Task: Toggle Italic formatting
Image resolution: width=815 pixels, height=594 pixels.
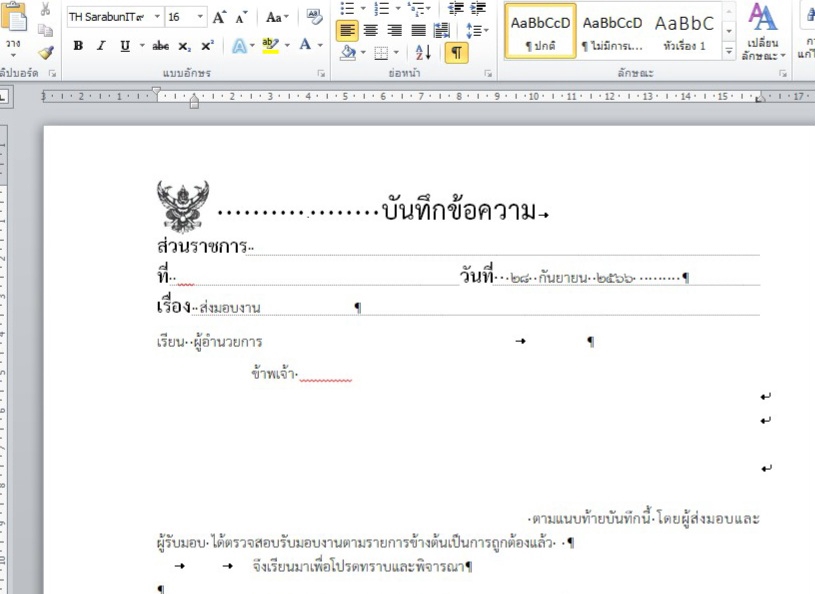Action: click(x=100, y=46)
